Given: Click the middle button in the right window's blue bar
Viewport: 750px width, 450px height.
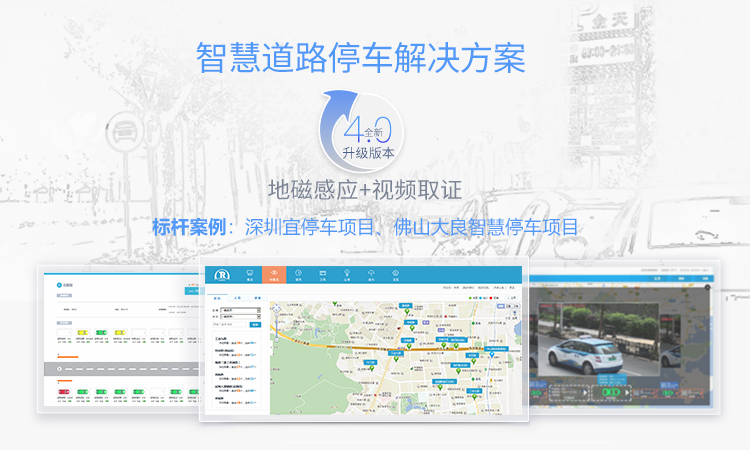Looking at the screenshot, I should pyautogui.click(x=681, y=278).
